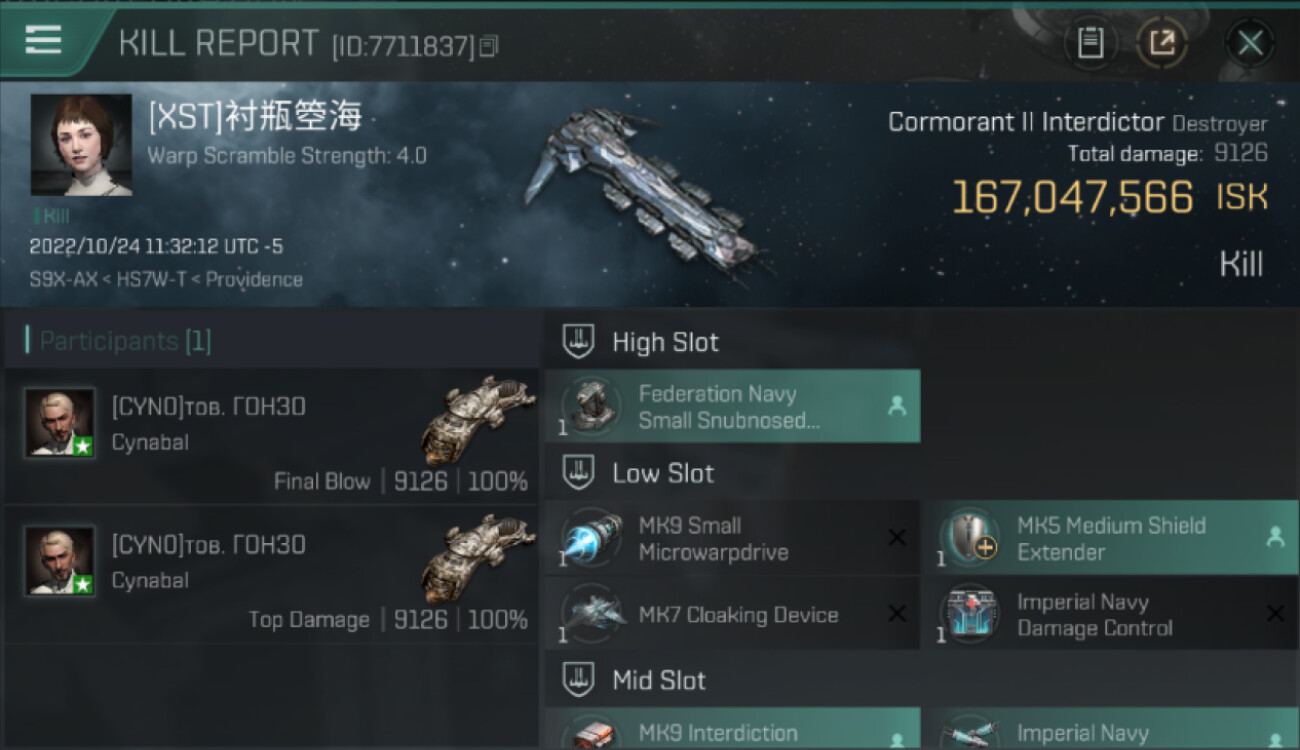This screenshot has width=1300, height=750.
Task: Select the MK9 Small Microwarpdrive icon
Action: tap(591, 538)
